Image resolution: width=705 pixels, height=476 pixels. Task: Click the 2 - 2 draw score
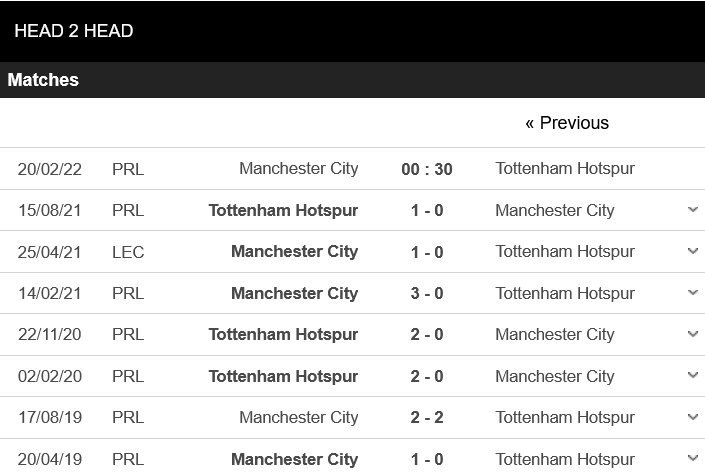pos(427,418)
